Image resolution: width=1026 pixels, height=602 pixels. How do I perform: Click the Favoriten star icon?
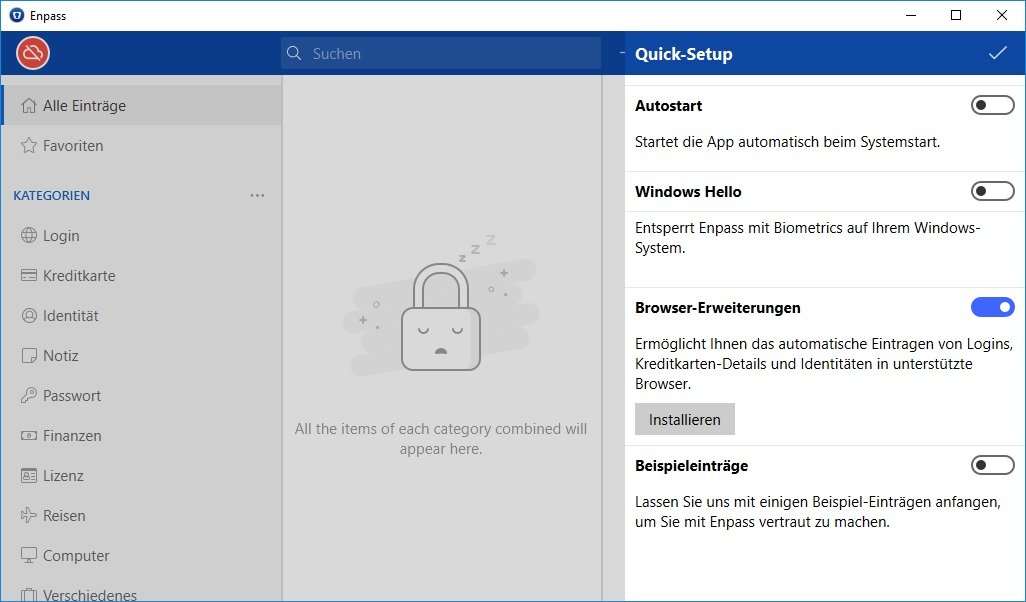28,146
